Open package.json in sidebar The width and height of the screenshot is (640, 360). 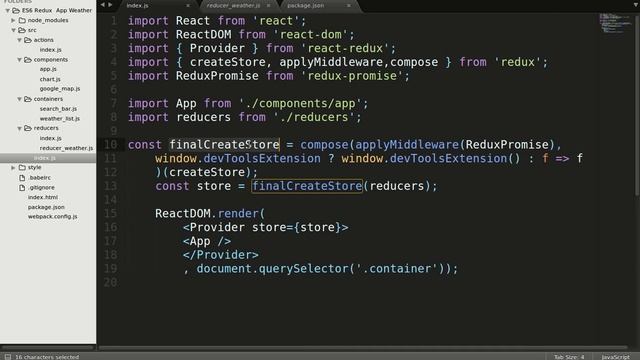click(46, 207)
